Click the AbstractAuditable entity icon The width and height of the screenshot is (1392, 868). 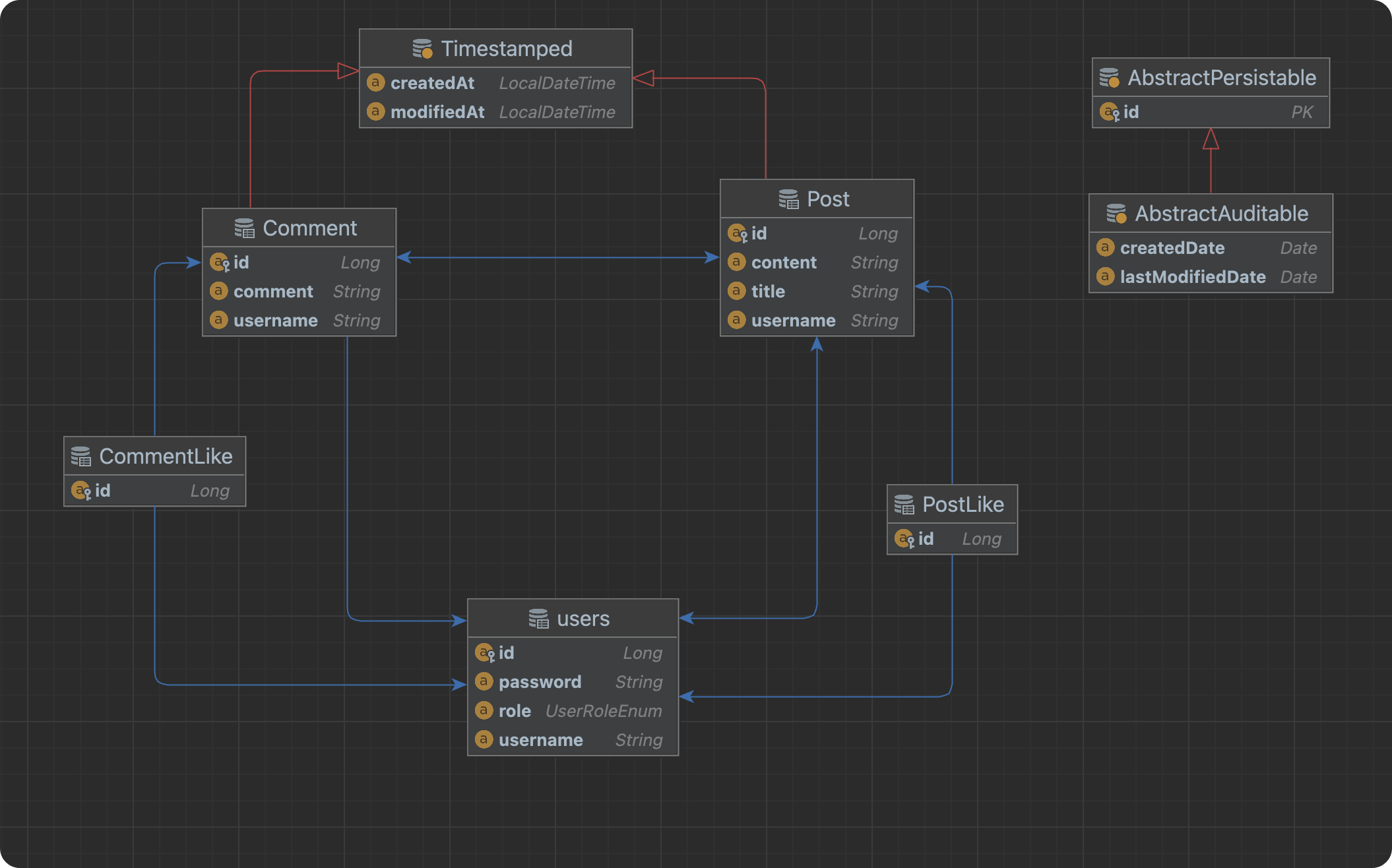(x=1116, y=214)
